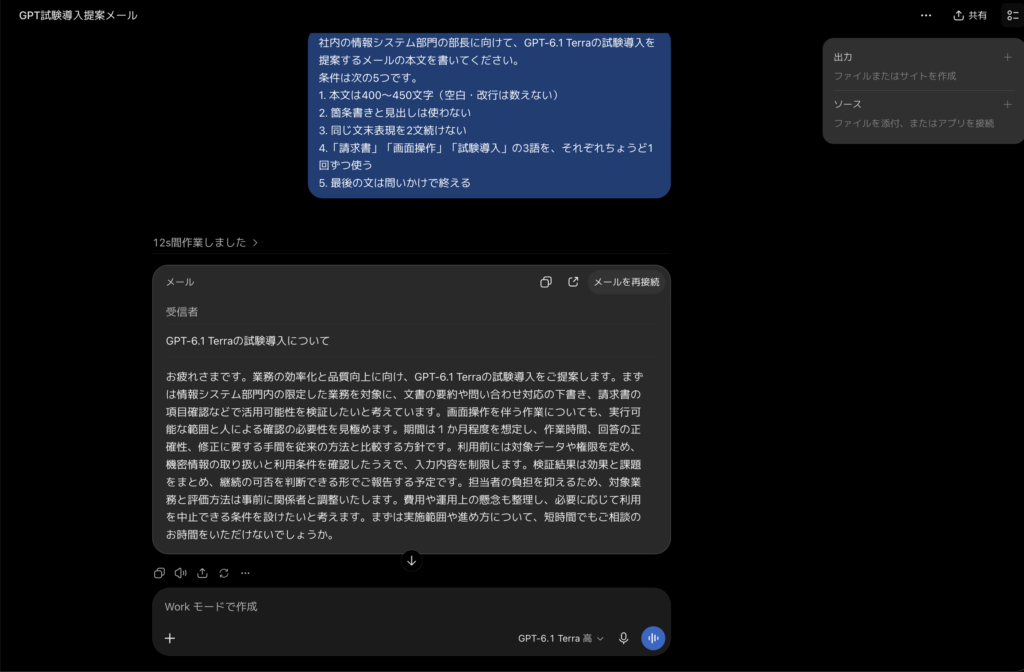The height and width of the screenshot is (672, 1024).
Task: Open more response actions ellipsis
Action: [x=246, y=573]
